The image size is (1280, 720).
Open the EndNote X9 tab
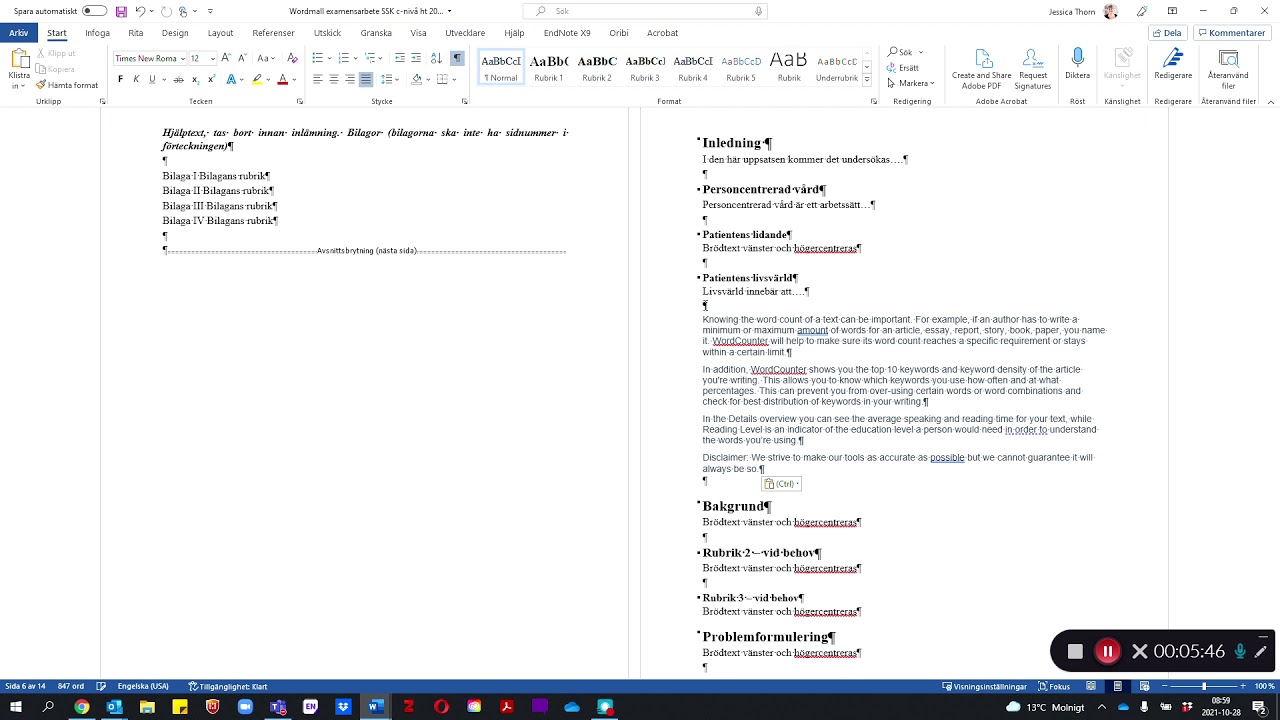coord(567,33)
